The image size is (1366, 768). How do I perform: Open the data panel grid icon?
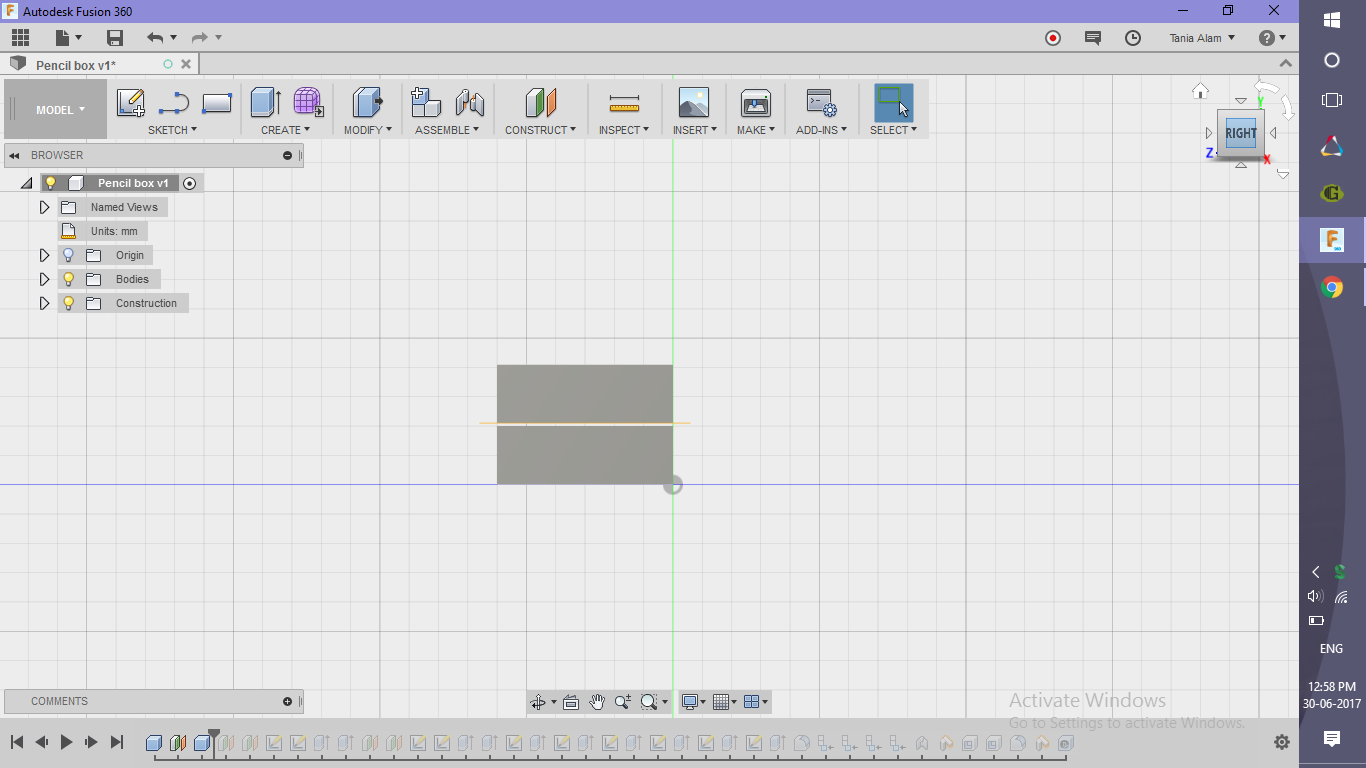(x=20, y=38)
